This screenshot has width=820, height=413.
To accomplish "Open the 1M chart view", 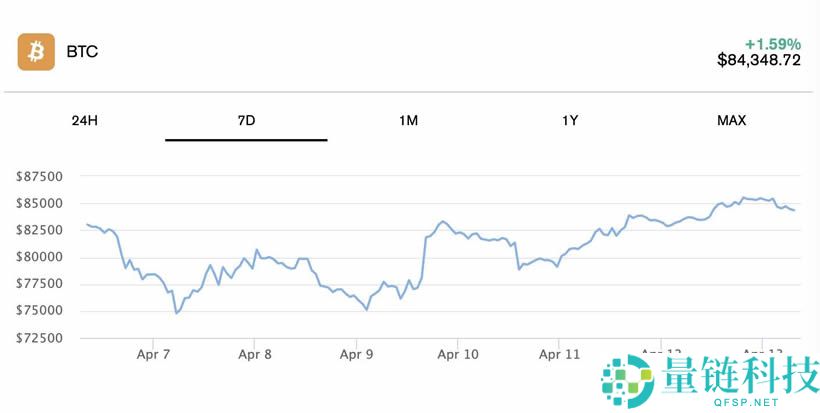I will point(408,121).
